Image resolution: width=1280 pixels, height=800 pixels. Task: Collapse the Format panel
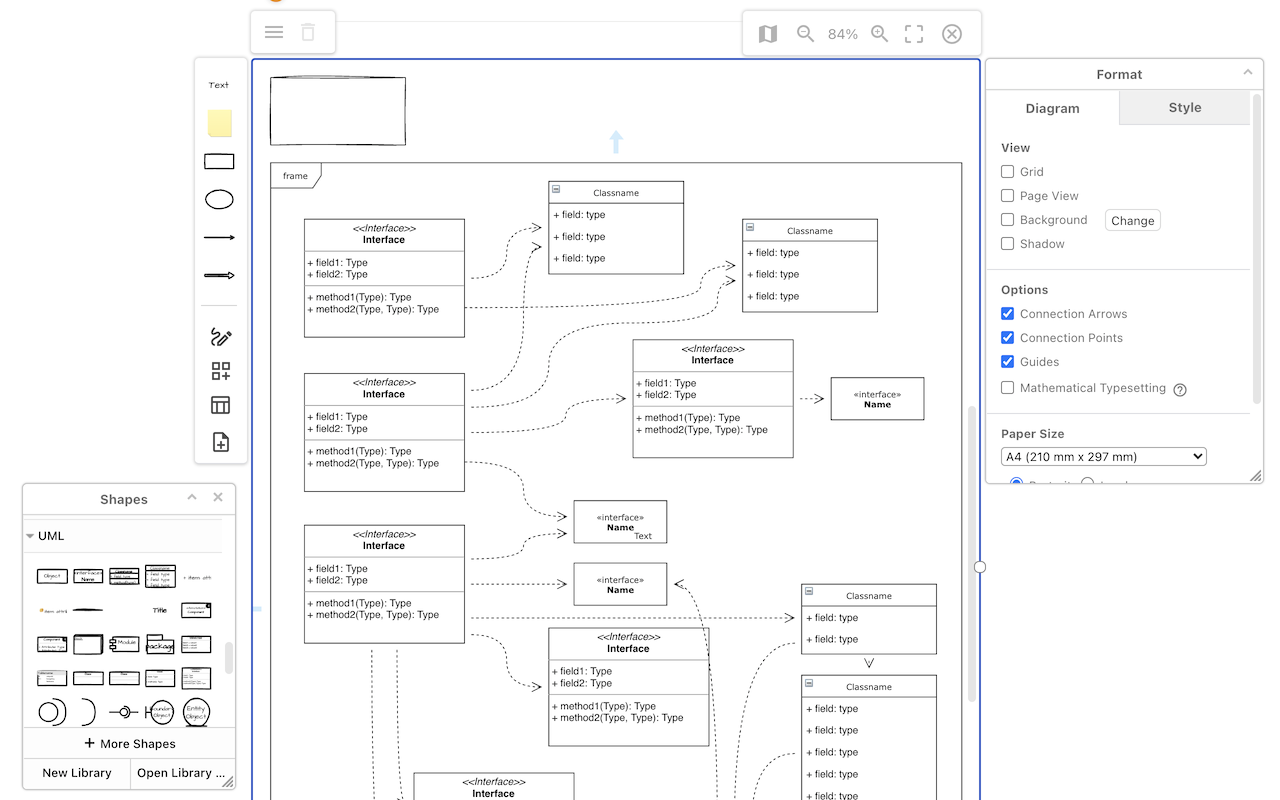pyautogui.click(x=1247, y=72)
